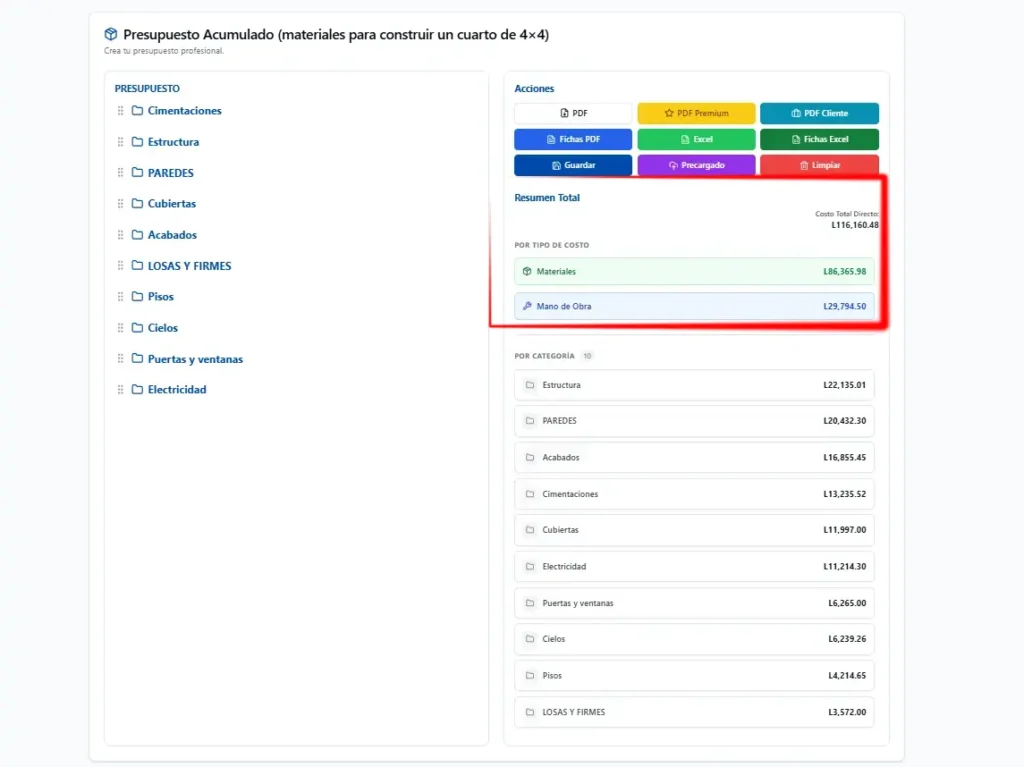The image size is (1024, 767).
Task: Generate the PDF Premium export
Action: click(696, 114)
